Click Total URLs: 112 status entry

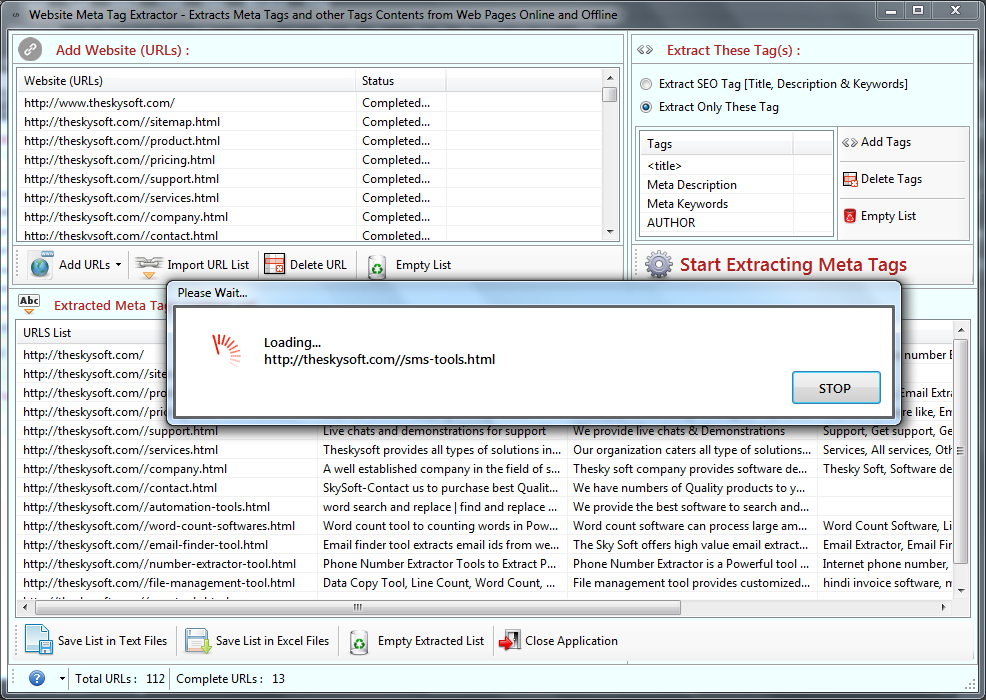pos(119,679)
